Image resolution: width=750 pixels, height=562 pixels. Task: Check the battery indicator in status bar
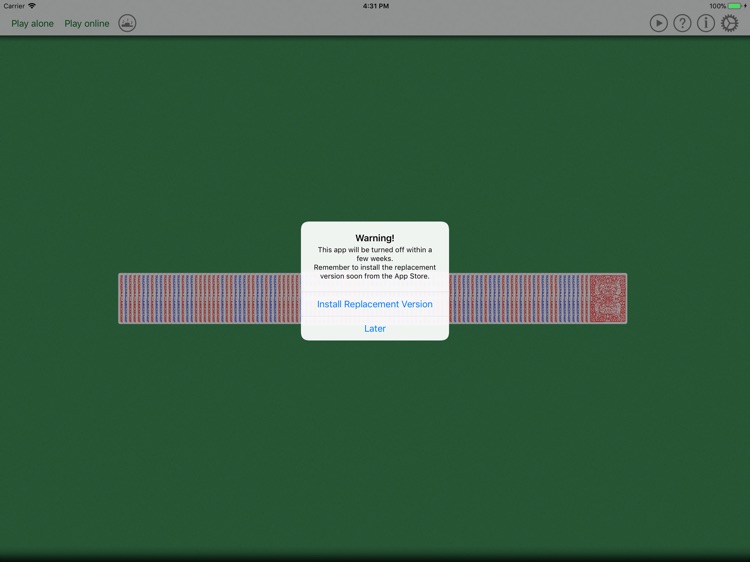point(736,6)
